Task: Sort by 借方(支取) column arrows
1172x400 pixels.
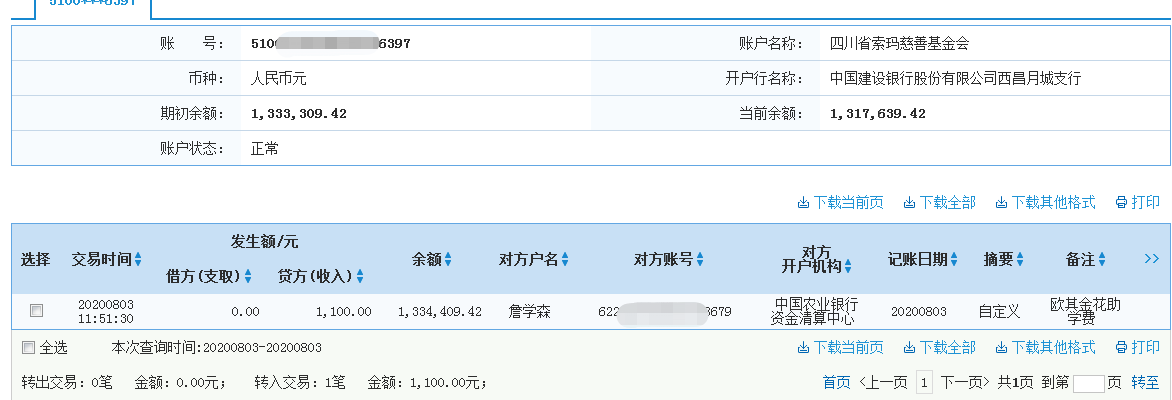Action: pyautogui.click(x=247, y=276)
